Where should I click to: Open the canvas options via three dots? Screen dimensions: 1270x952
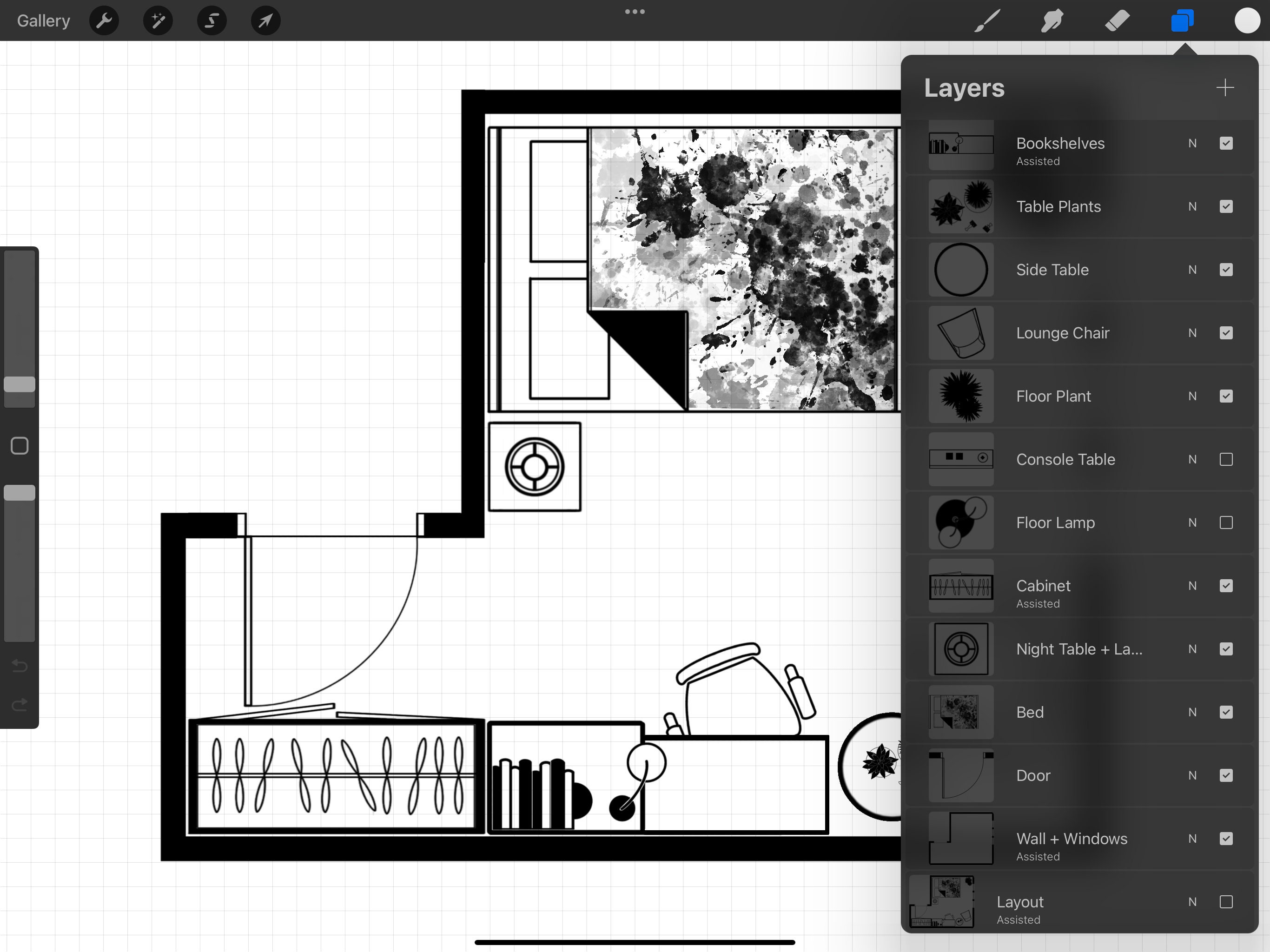(x=635, y=11)
